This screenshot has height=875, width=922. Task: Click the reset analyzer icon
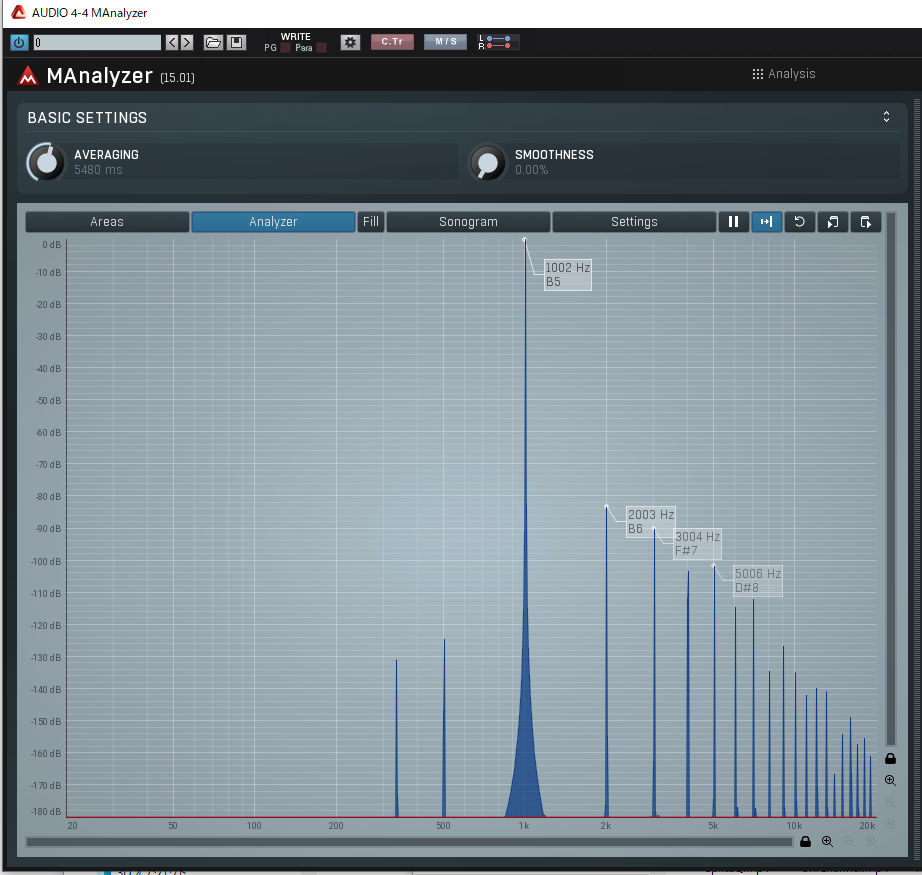click(799, 222)
